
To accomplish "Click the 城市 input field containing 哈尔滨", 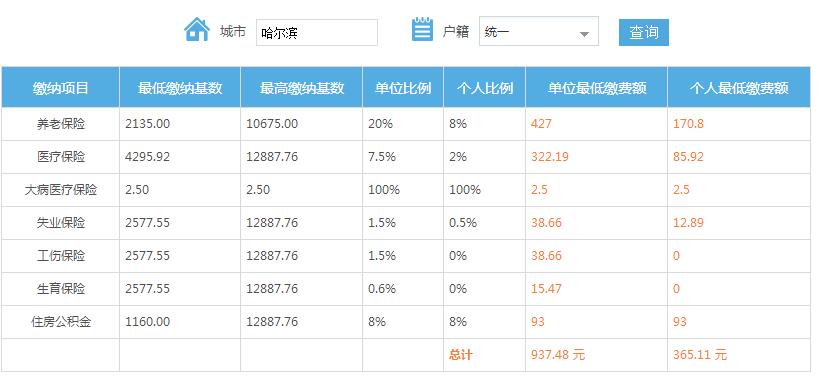I will 317,33.
